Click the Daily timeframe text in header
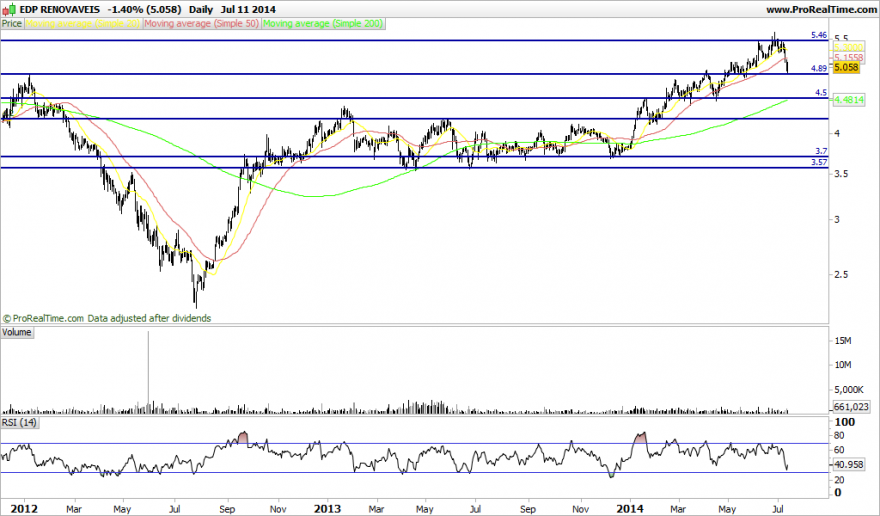 click(x=201, y=10)
